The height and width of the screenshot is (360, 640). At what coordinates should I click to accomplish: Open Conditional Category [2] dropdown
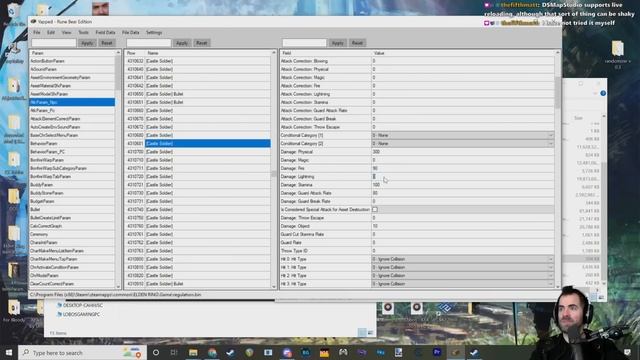(462, 144)
